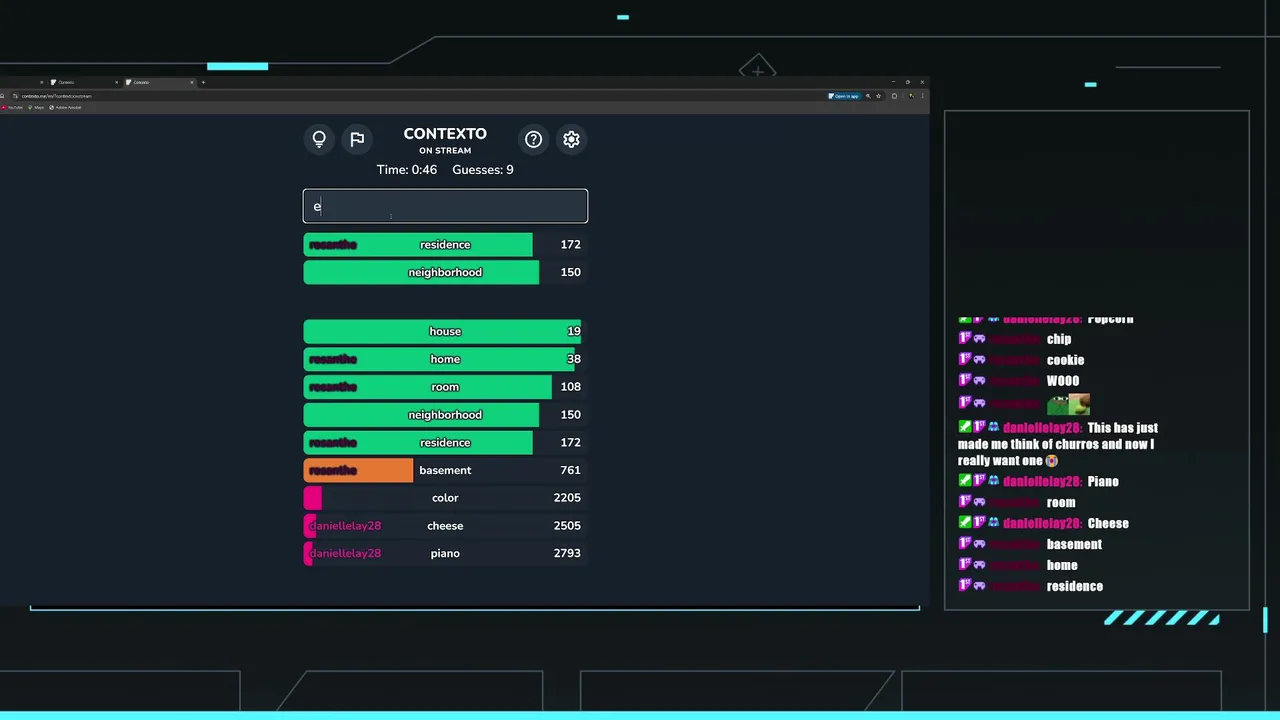Open the question mark help icon
Image resolution: width=1280 pixels, height=720 pixels.
pyautogui.click(x=533, y=139)
